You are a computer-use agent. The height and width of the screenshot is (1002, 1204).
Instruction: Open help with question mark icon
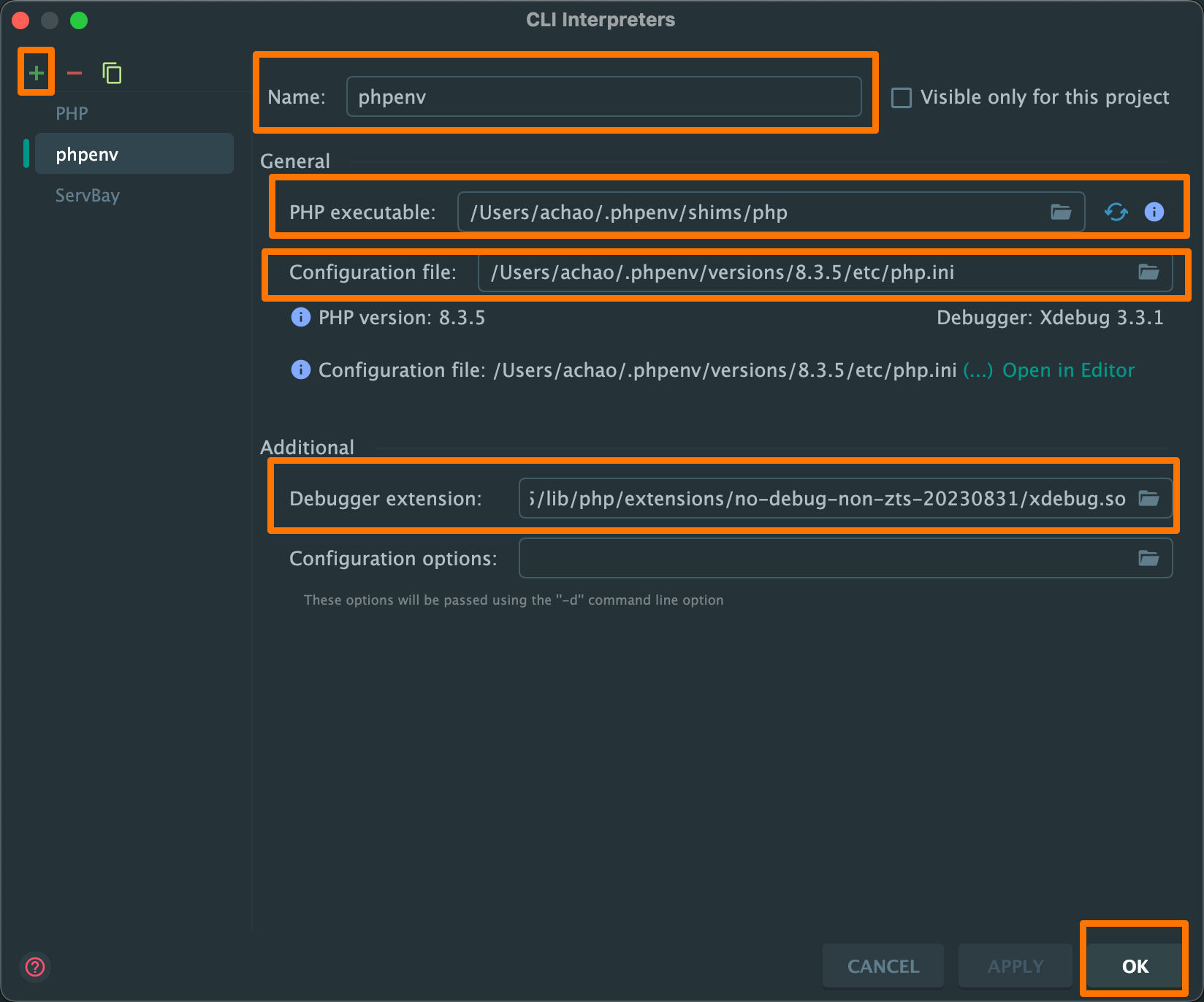[35, 967]
